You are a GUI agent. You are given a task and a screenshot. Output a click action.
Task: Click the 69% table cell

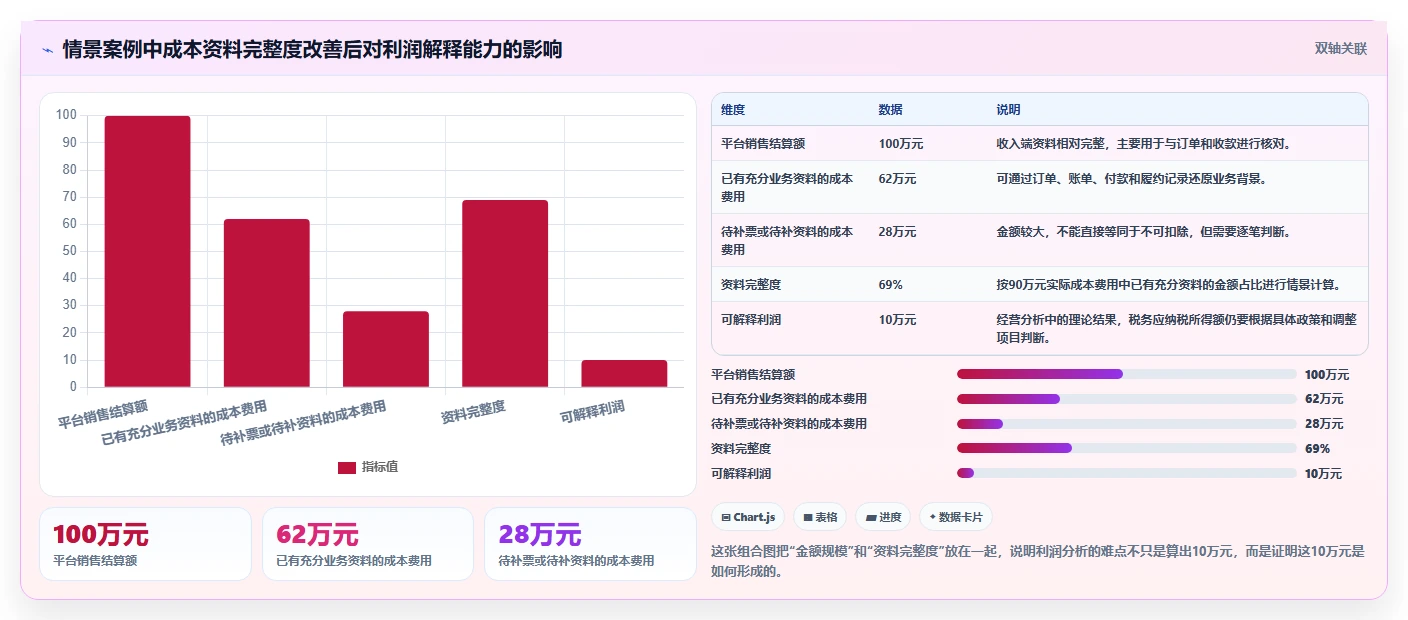click(891, 285)
